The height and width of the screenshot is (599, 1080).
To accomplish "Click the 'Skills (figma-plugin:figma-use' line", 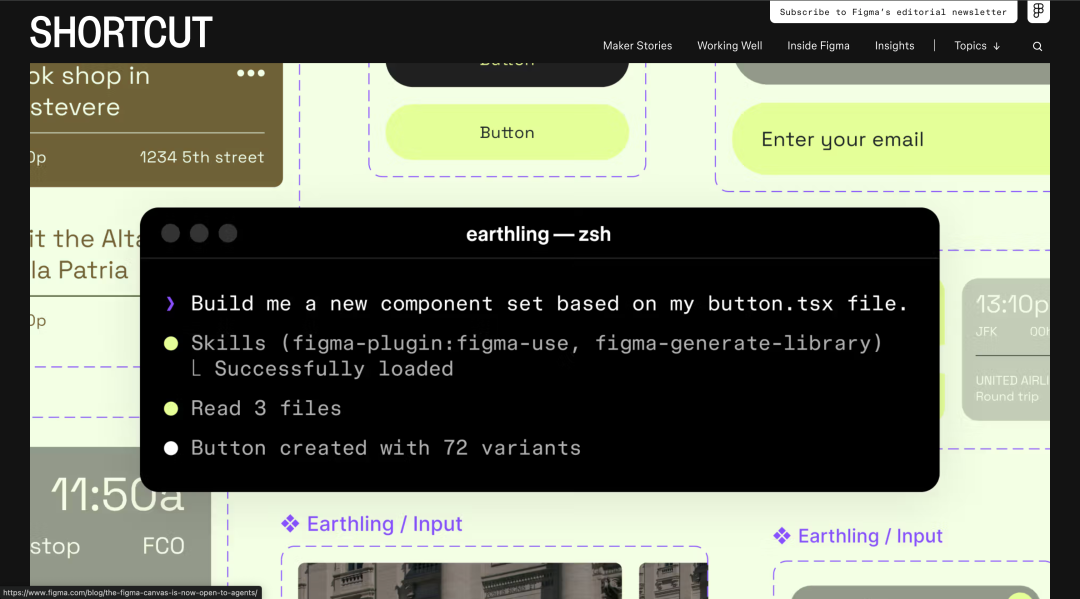I will (x=537, y=343).
